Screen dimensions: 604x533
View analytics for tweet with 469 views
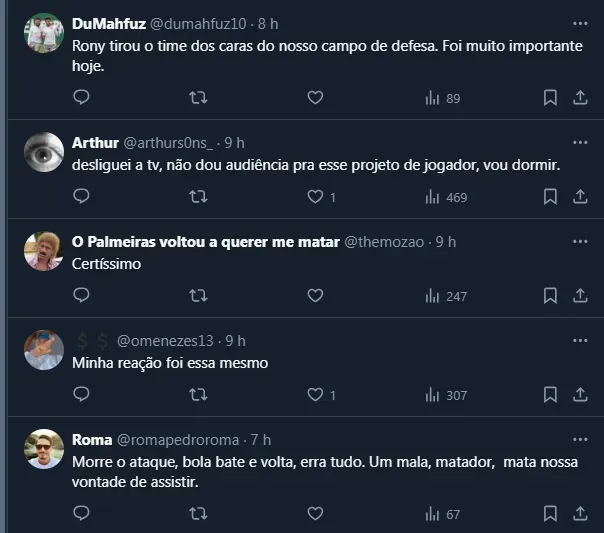[x=446, y=197]
